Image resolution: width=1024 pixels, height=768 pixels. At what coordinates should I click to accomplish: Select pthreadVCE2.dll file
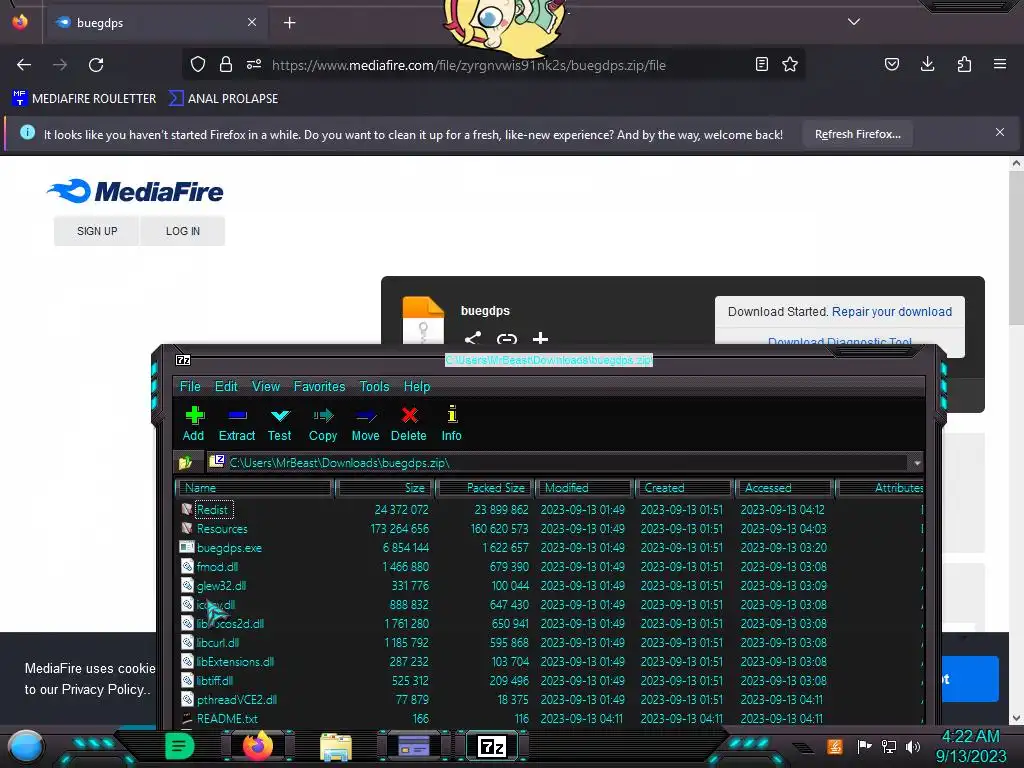(236, 699)
